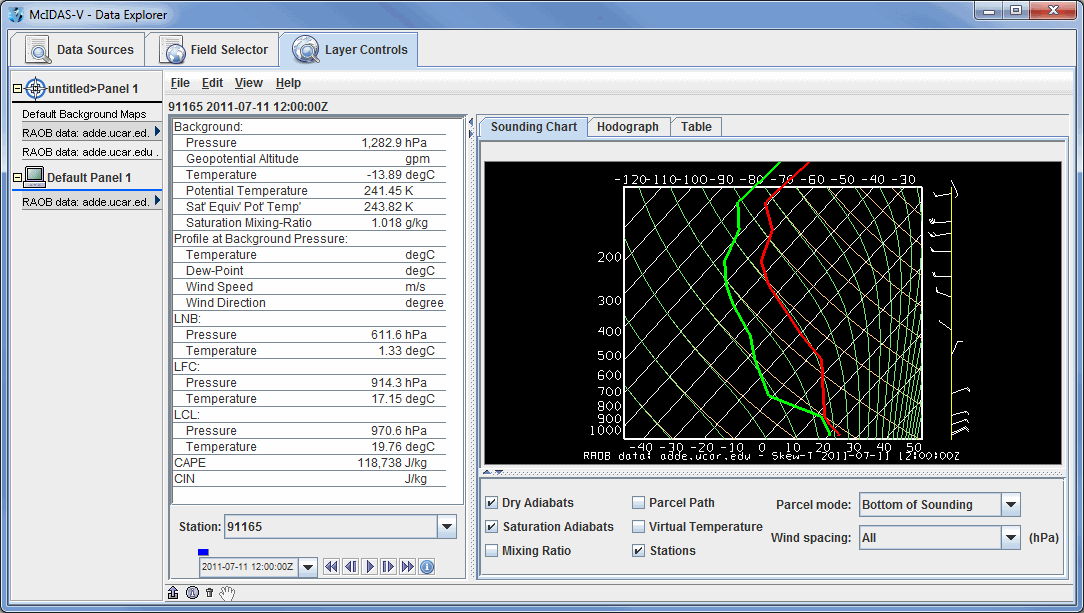Viewport: 1084px width, 613px height.
Task: Click the CIN row label
Action: [x=185, y=479]
